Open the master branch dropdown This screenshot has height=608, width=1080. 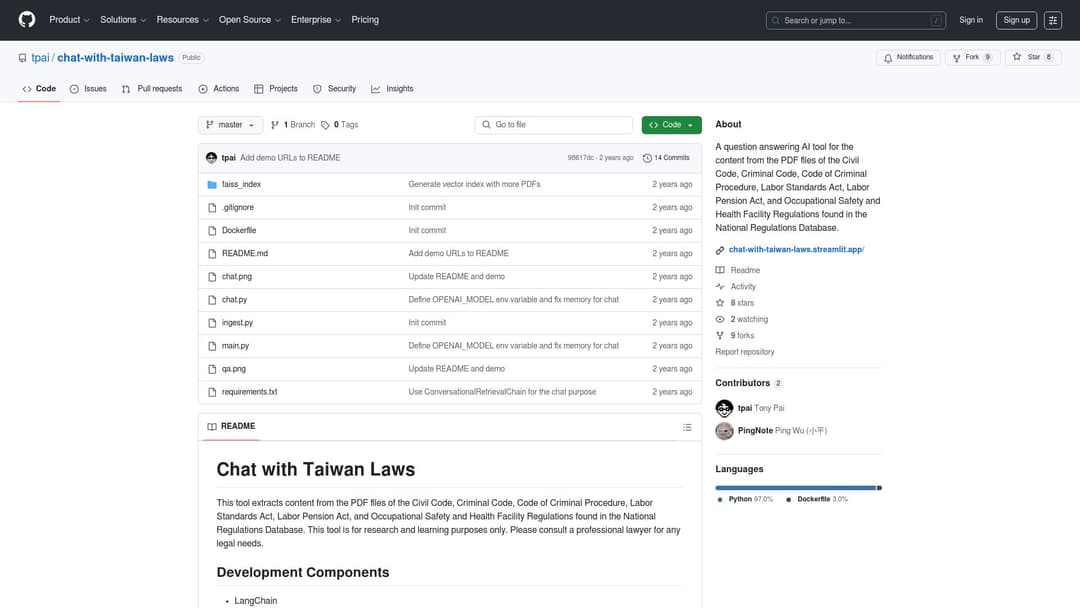[x=230, y=125]
